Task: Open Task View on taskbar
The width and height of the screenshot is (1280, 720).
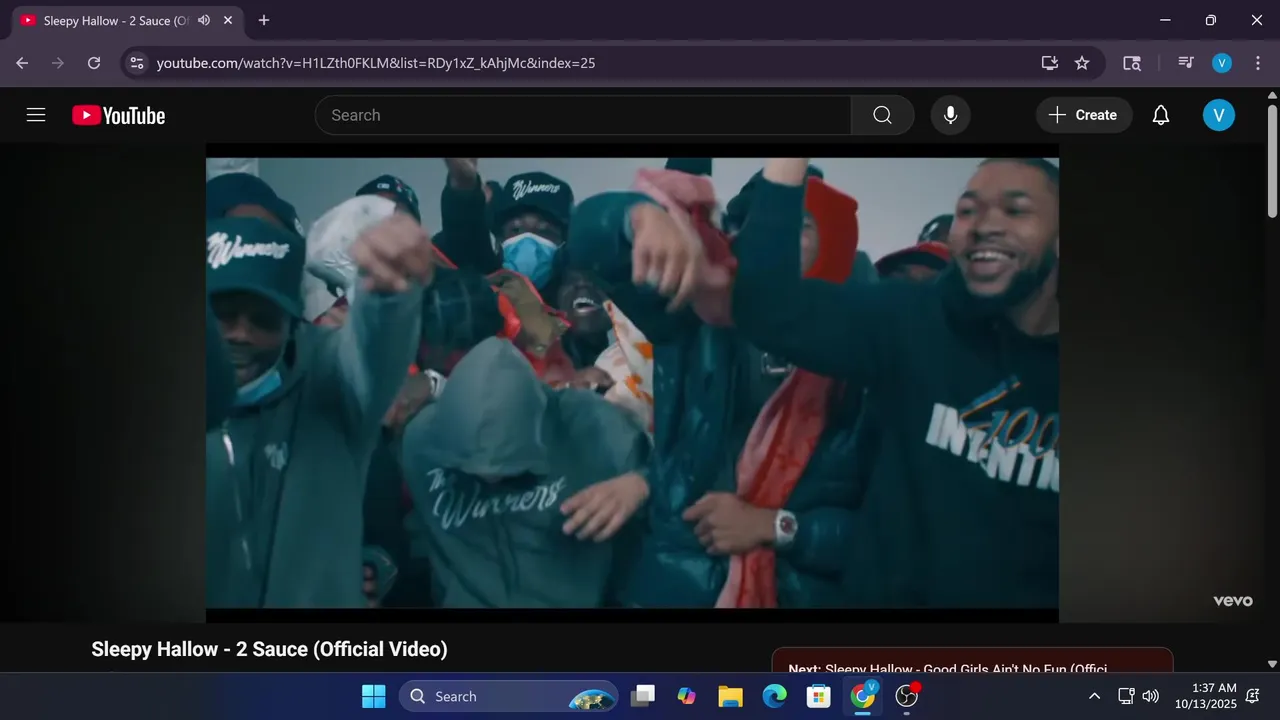Action: pyautogui.click(x=643, y=696)
